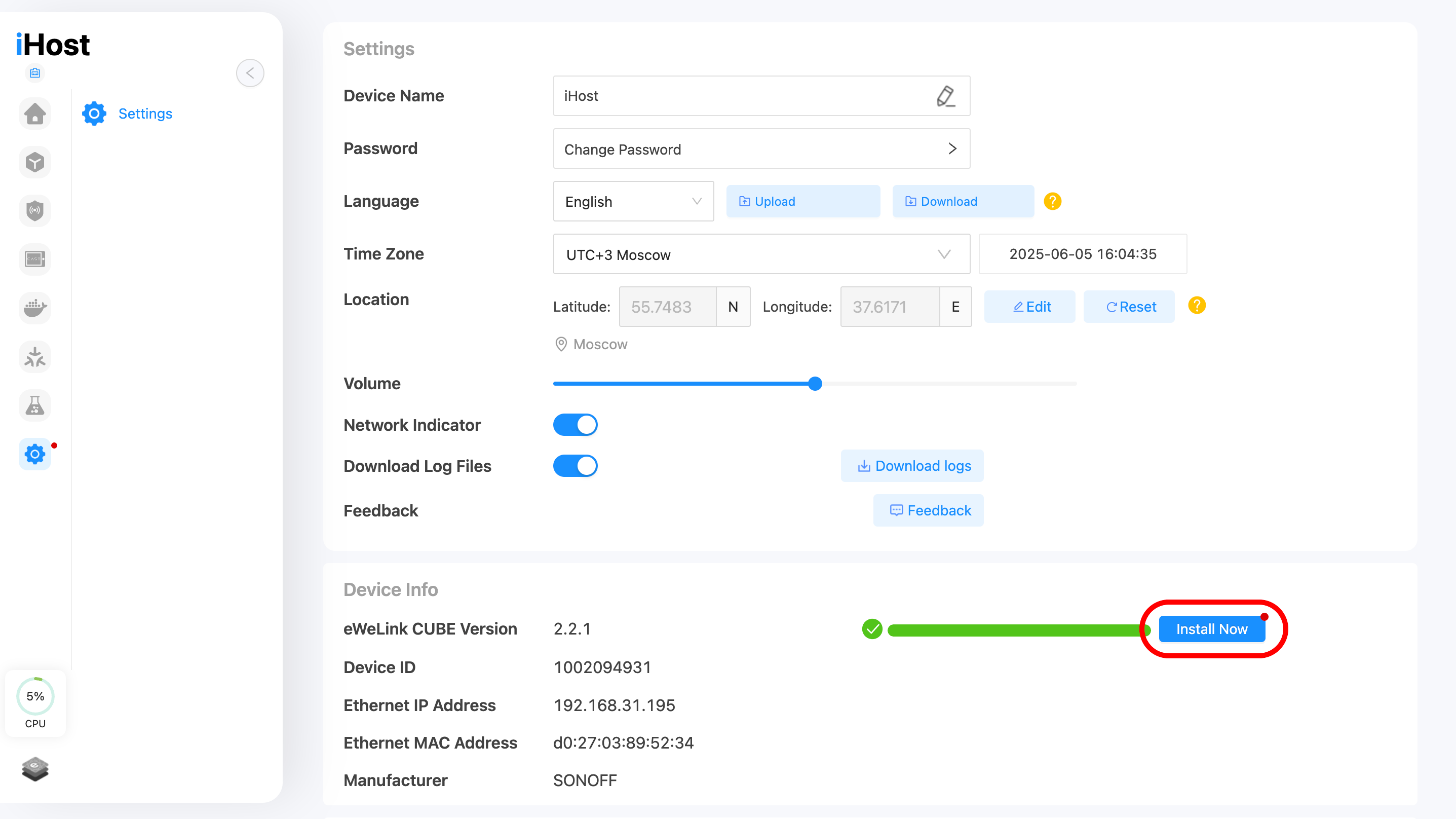Toggle the Network Indicator switch

[575, 425]
